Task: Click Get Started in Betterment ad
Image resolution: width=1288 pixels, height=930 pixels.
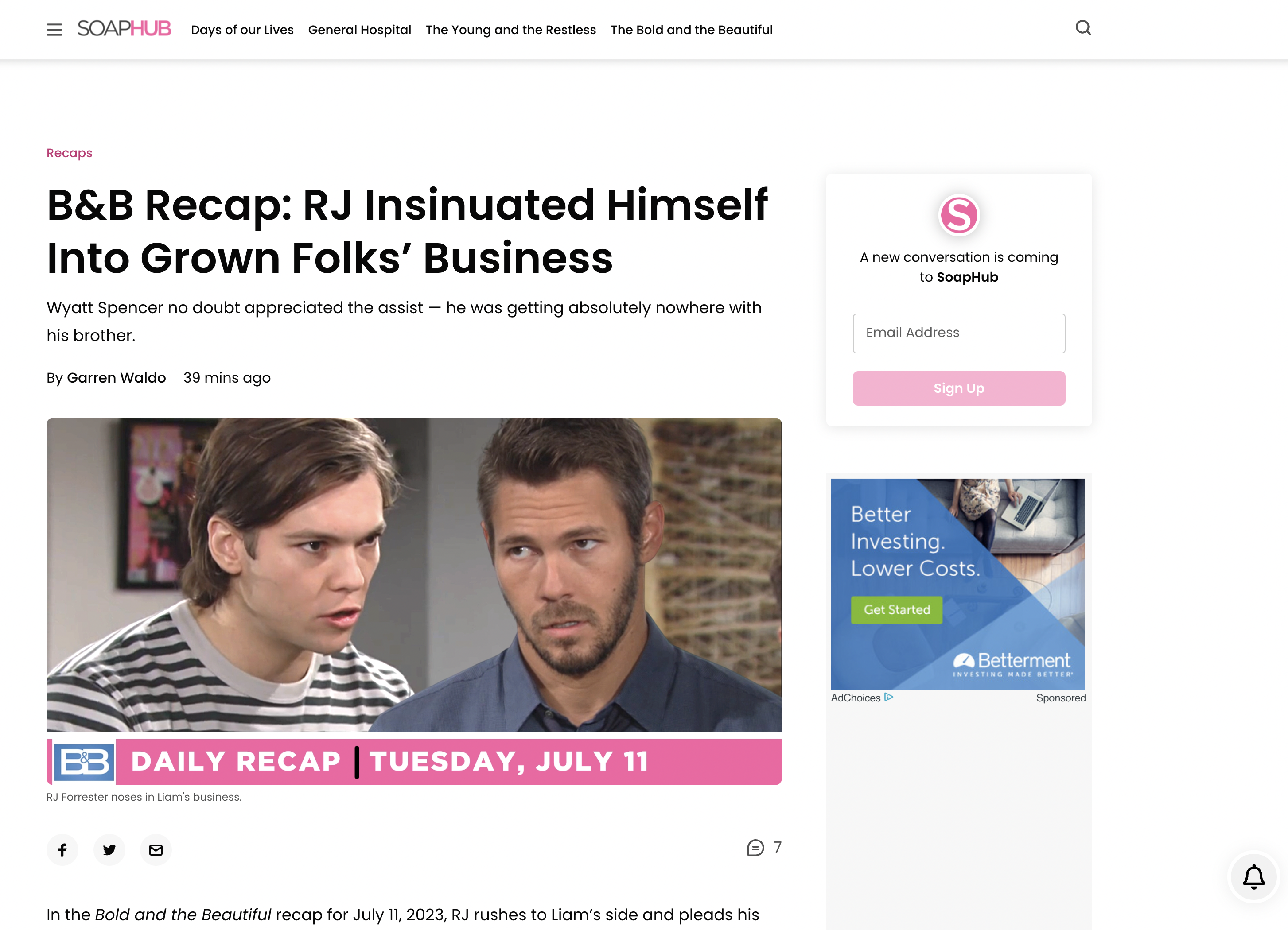Action: (x=896, y=610)
